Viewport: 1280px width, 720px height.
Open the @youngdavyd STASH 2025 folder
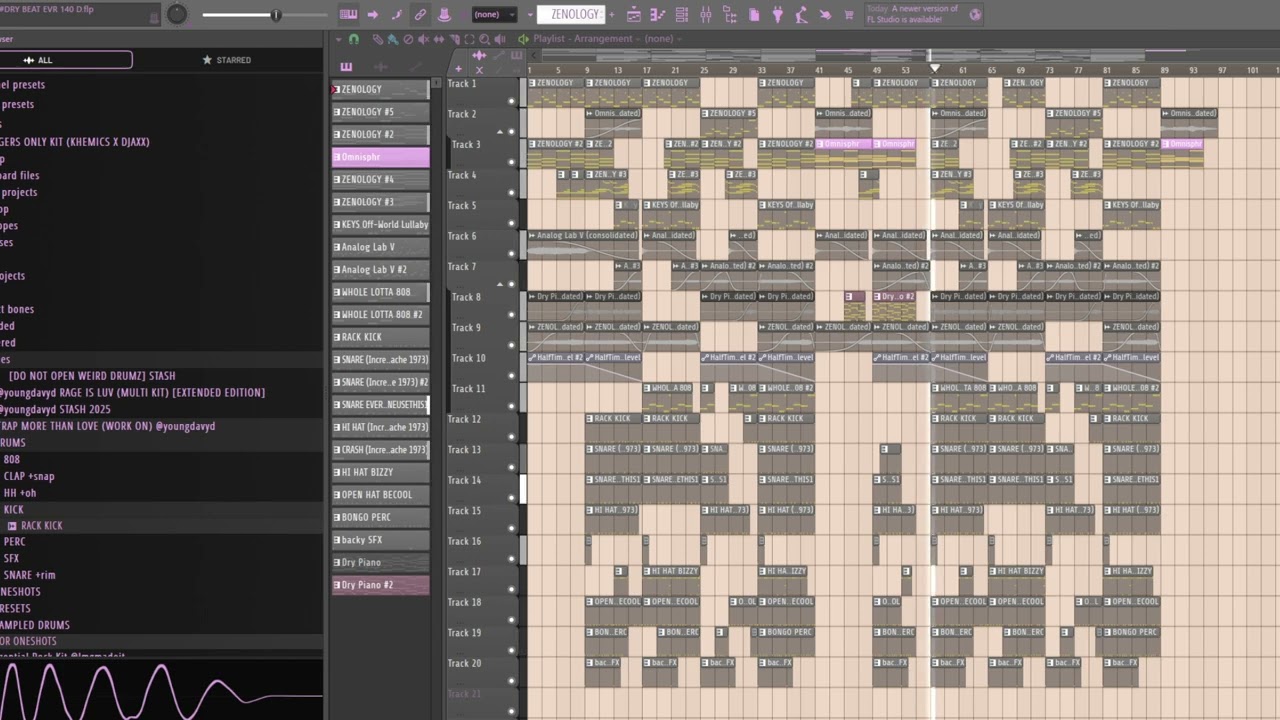(55, 409)
